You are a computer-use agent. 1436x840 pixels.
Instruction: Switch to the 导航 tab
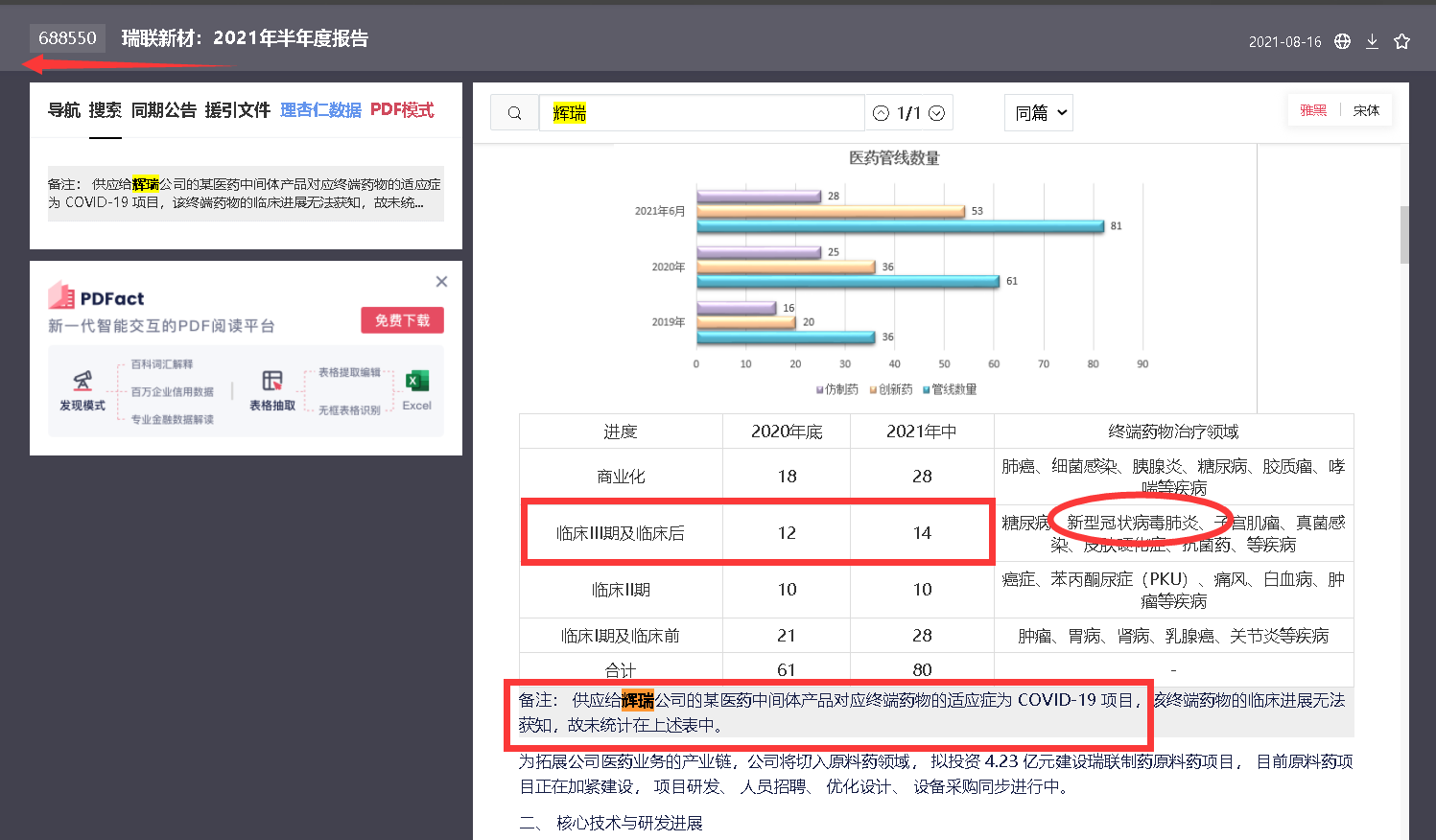[x=64, y=110]
